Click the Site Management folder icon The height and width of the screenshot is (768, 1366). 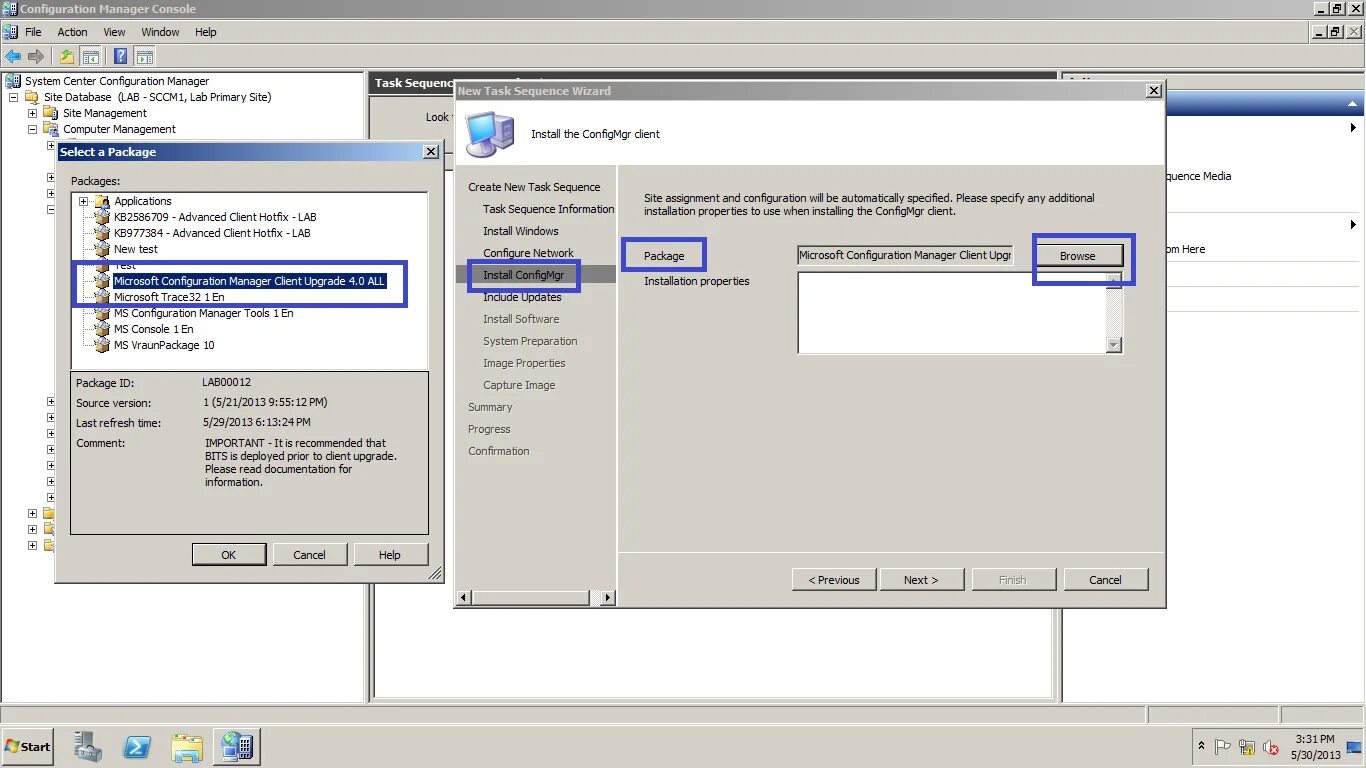pos(51,113)
